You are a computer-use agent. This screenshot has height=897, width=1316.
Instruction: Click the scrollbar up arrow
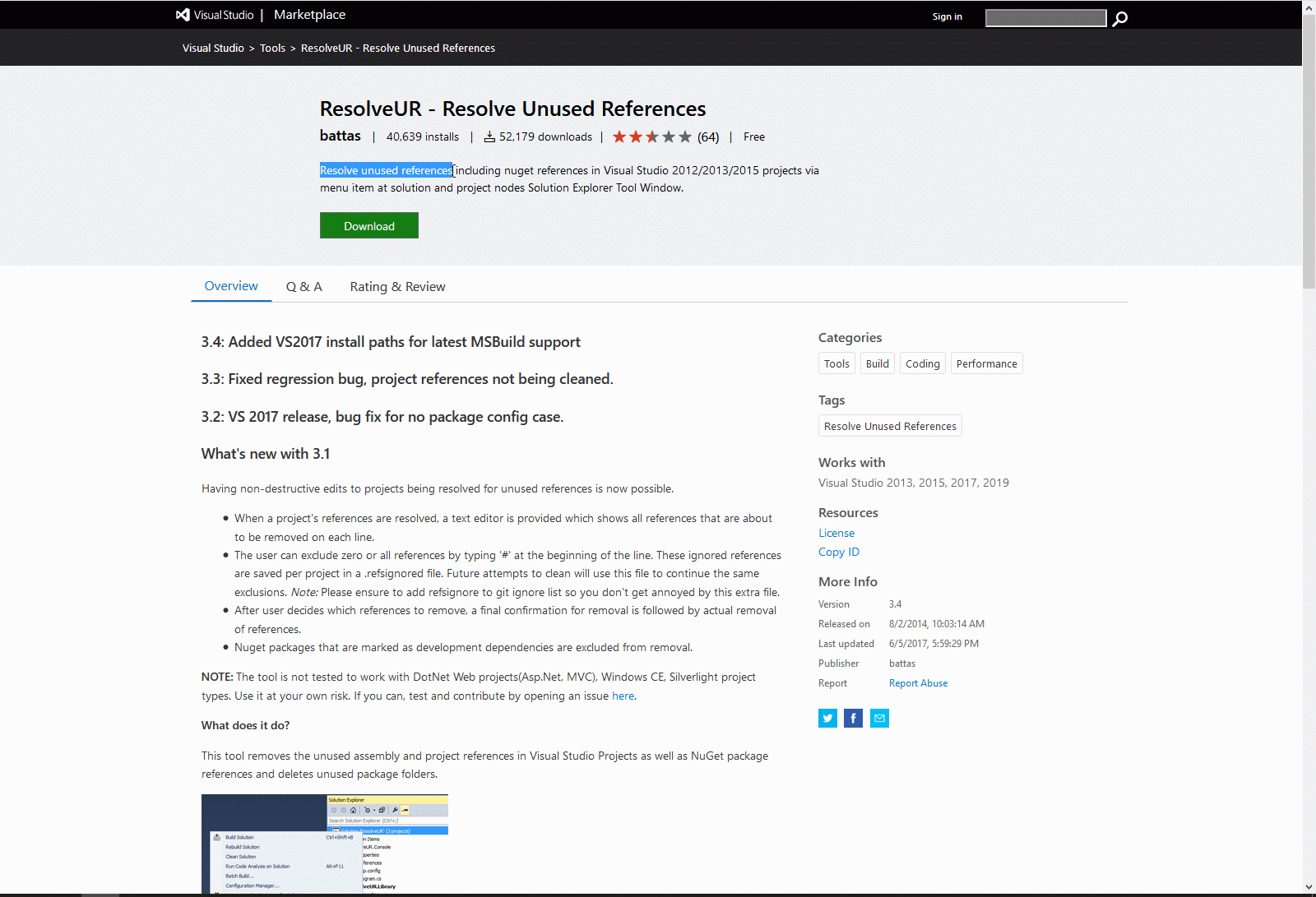point(1309,7)
